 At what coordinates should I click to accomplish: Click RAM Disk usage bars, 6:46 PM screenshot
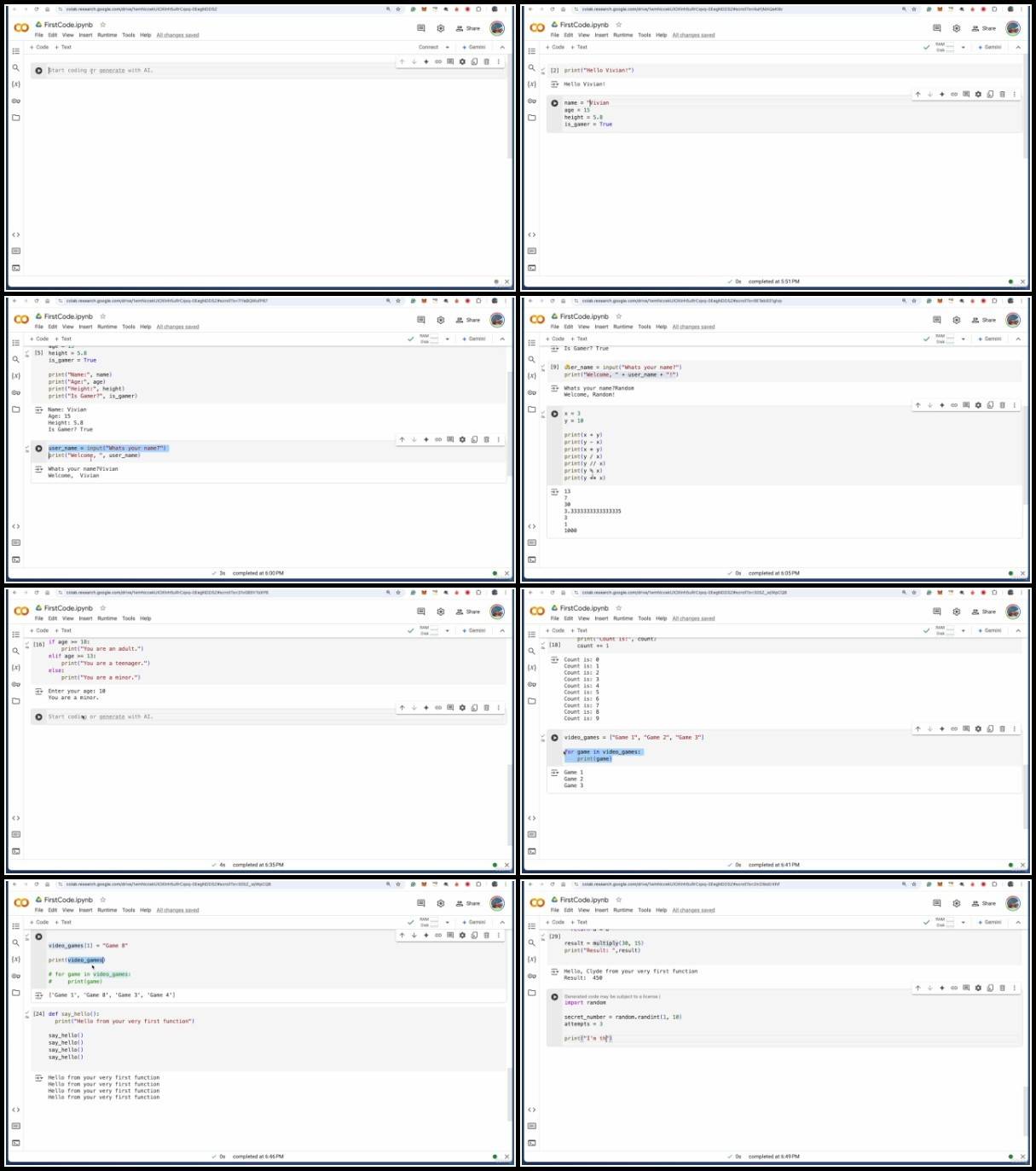[x=429, y=922]
